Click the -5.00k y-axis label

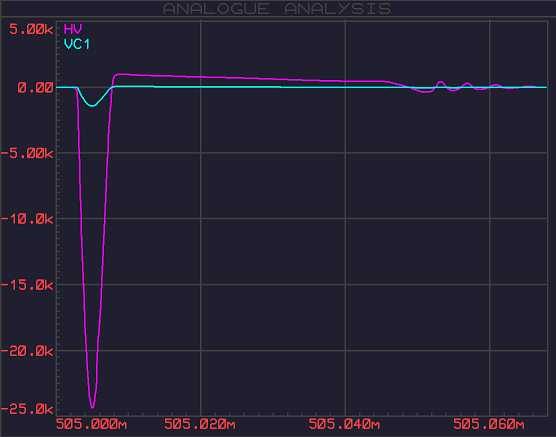27,153
